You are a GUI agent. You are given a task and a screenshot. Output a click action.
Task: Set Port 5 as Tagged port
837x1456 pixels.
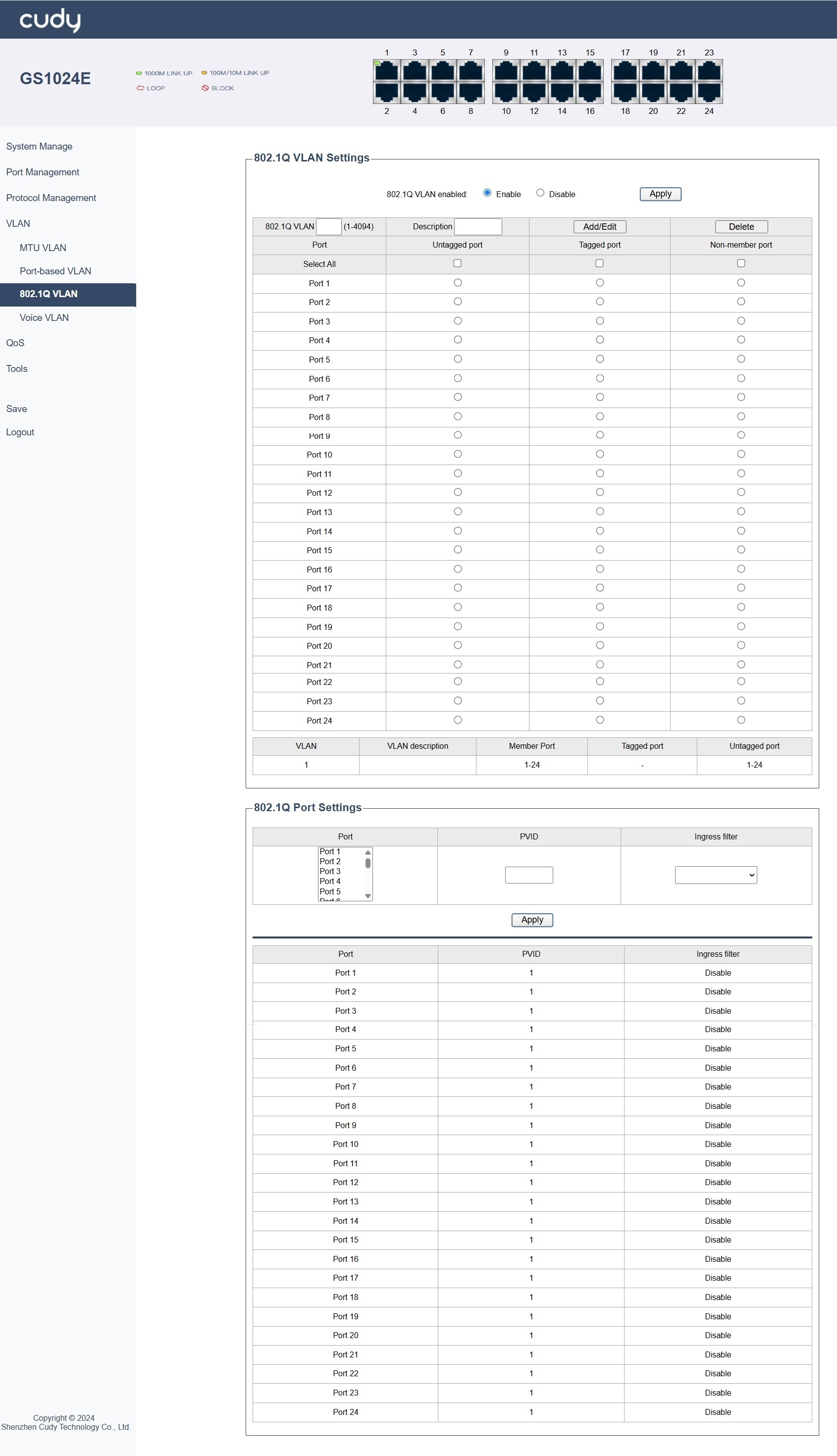[600, 359]
